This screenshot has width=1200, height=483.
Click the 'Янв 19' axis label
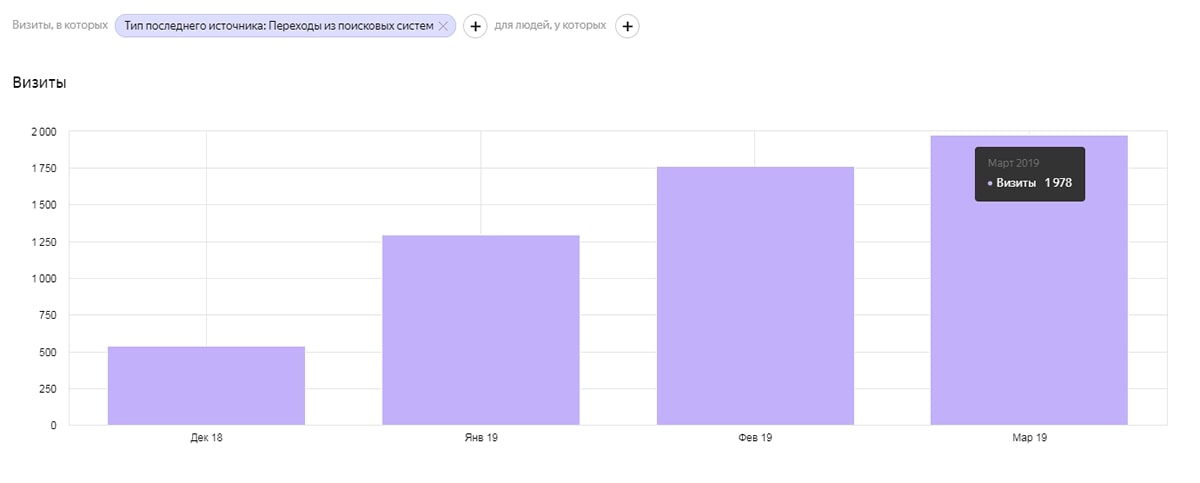(x=480, y=438)
